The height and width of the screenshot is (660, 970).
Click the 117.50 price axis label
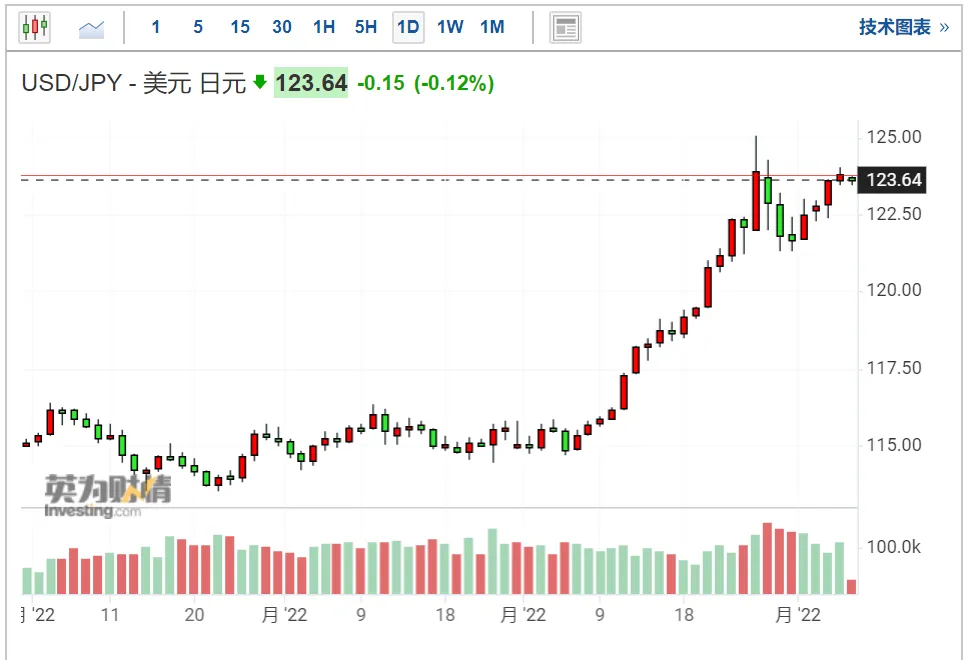(894, 368)
